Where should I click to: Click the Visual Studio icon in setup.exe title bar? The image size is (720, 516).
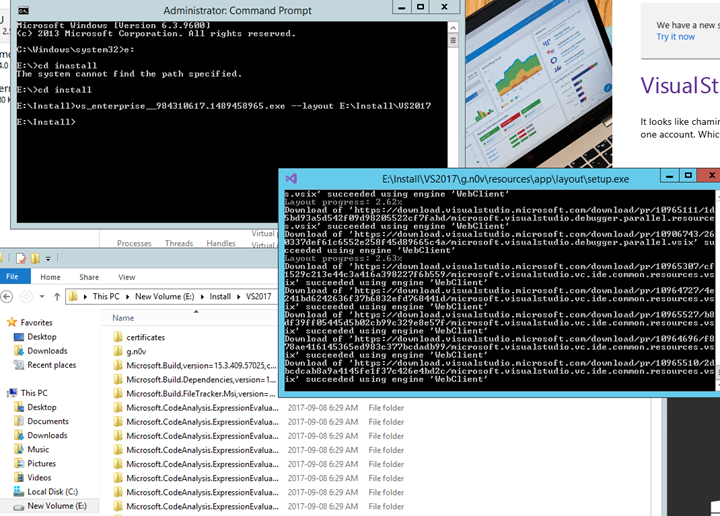pyautogui.click(x=291, y=179)
